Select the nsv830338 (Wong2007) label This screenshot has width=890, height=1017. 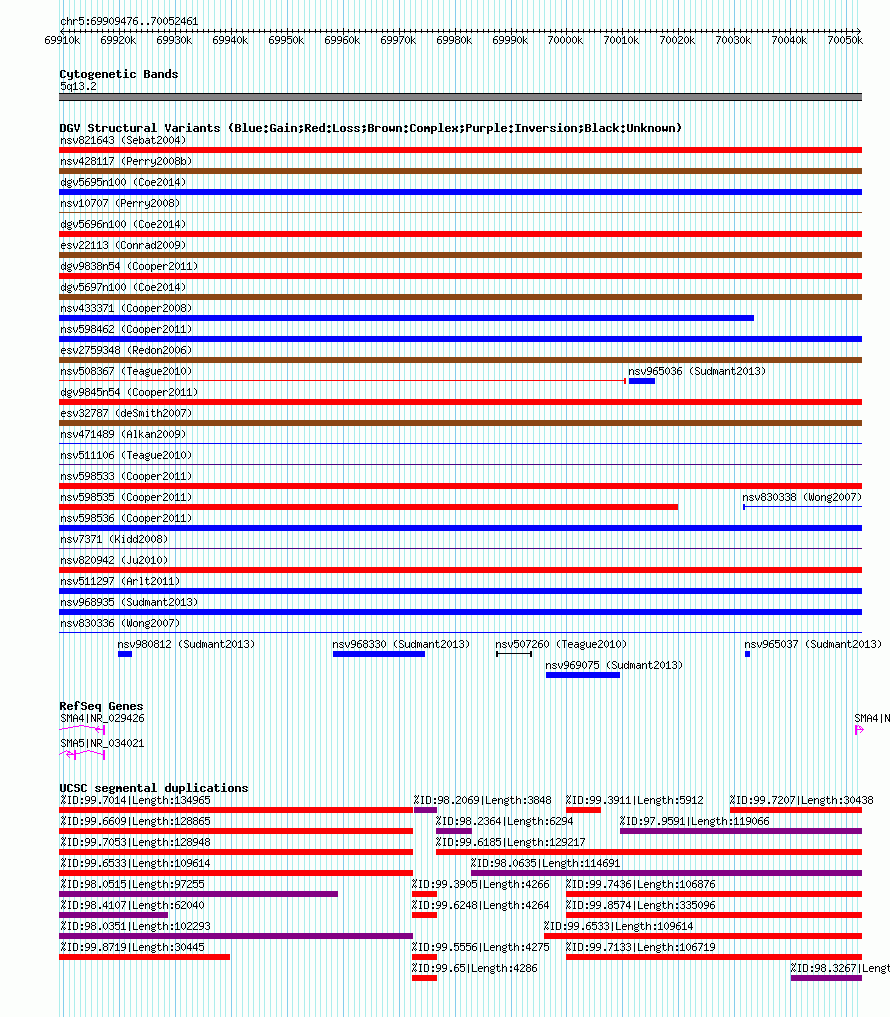802,497
